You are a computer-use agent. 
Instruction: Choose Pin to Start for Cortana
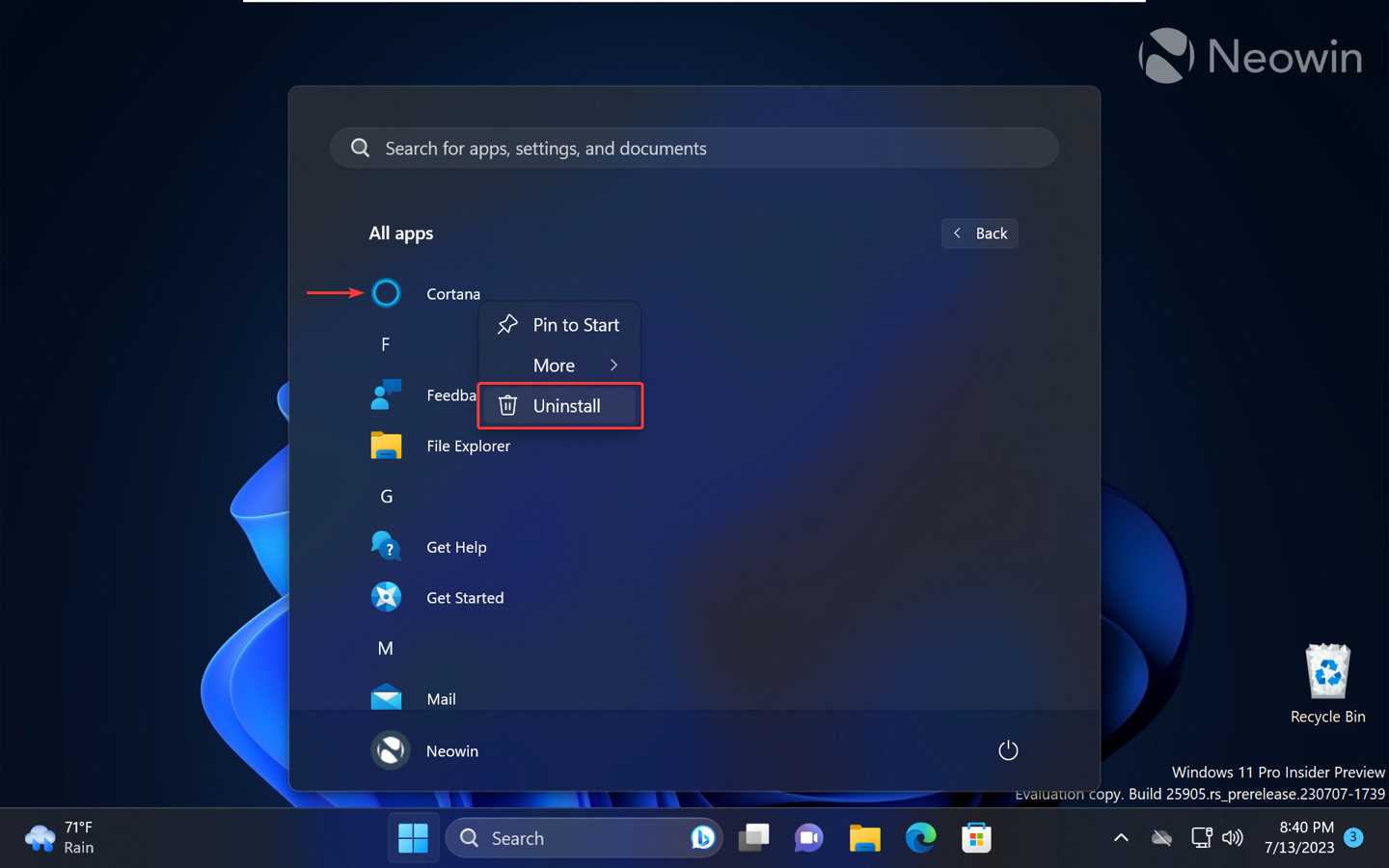[559, 325]
